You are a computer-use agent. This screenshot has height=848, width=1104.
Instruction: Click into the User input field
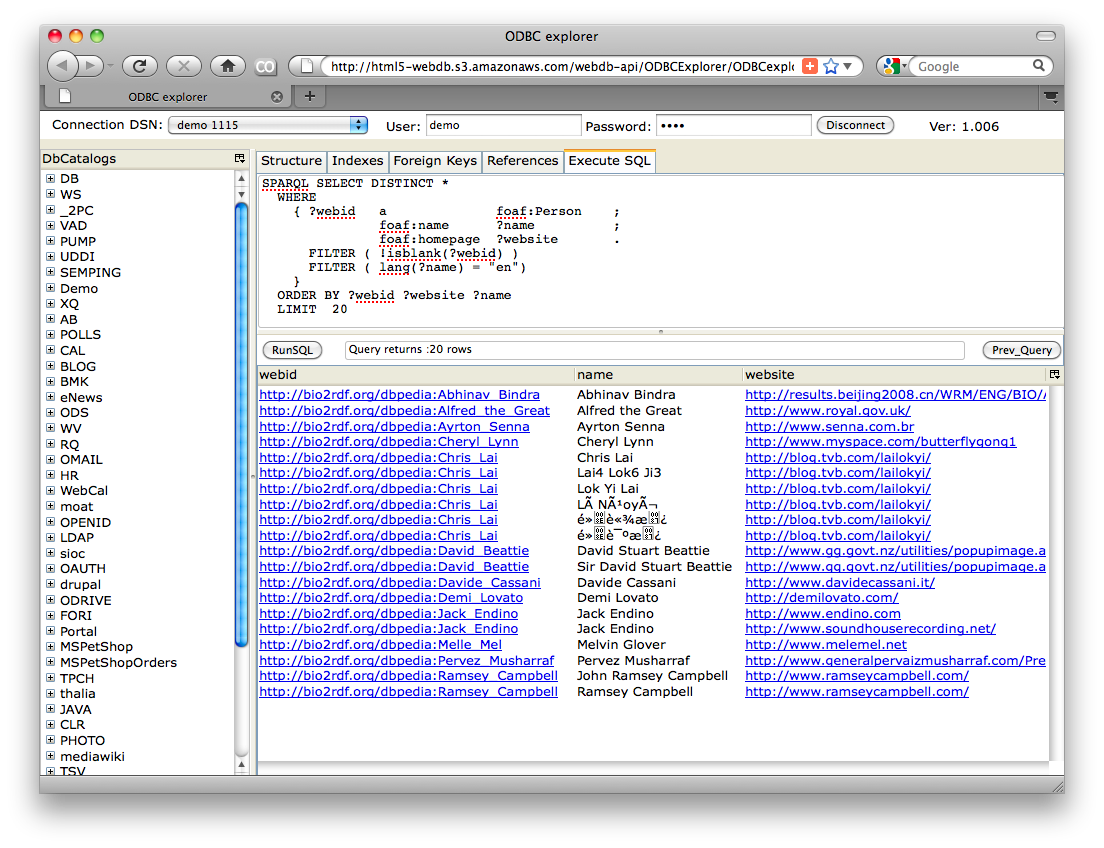pos(503,126)
